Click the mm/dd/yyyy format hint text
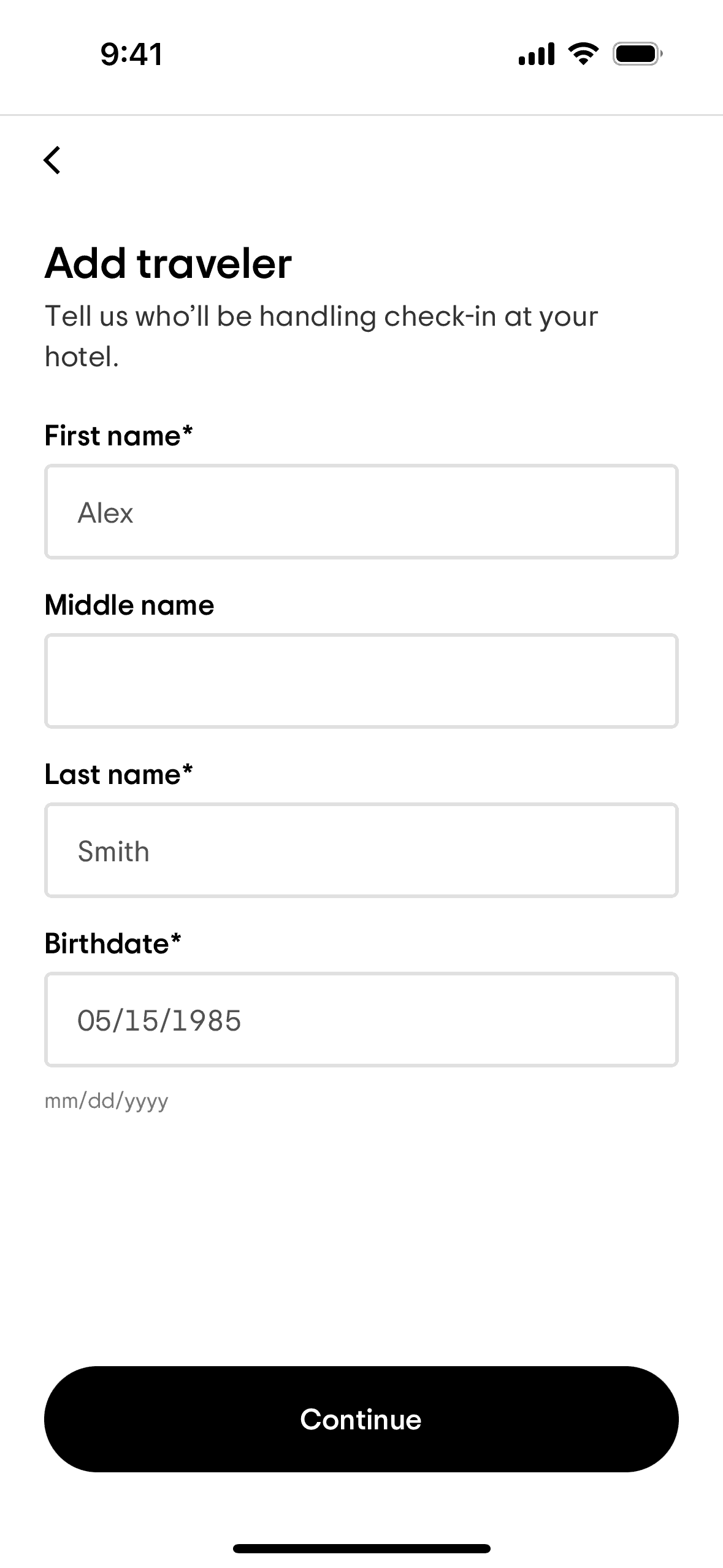 coord(107,1101)
